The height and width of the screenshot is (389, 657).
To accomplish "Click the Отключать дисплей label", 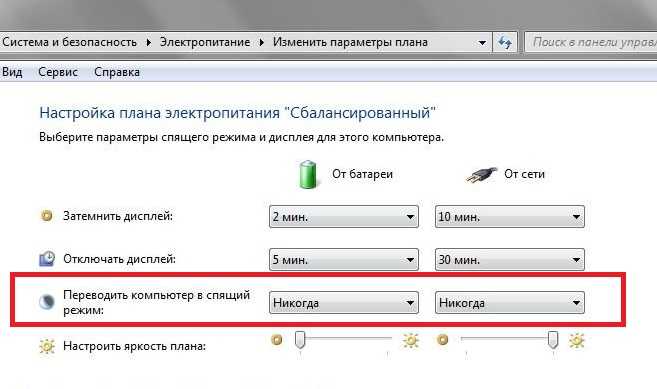I will click(x=119, y=259).
